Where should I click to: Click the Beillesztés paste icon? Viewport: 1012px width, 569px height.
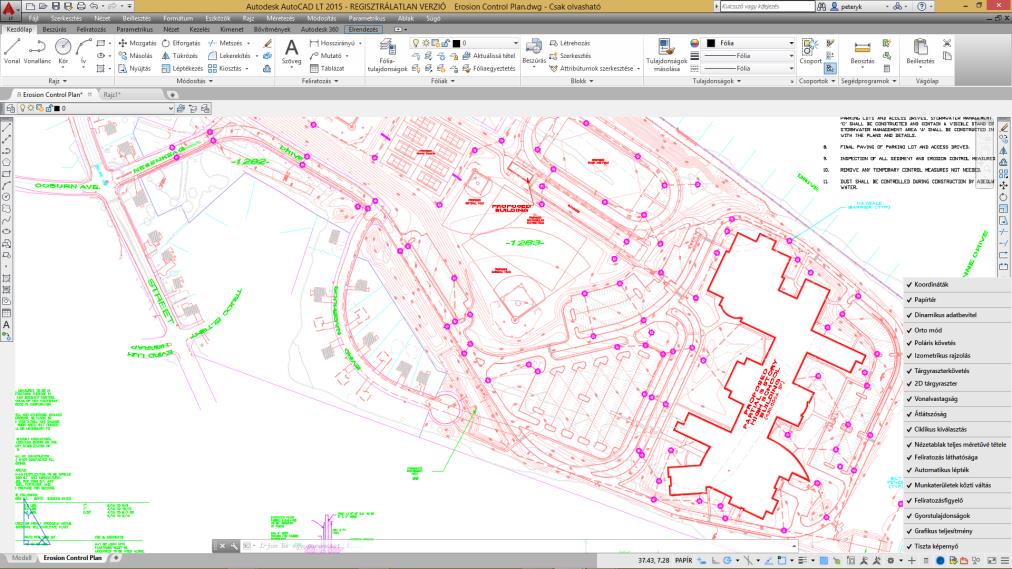pos(920,52)
